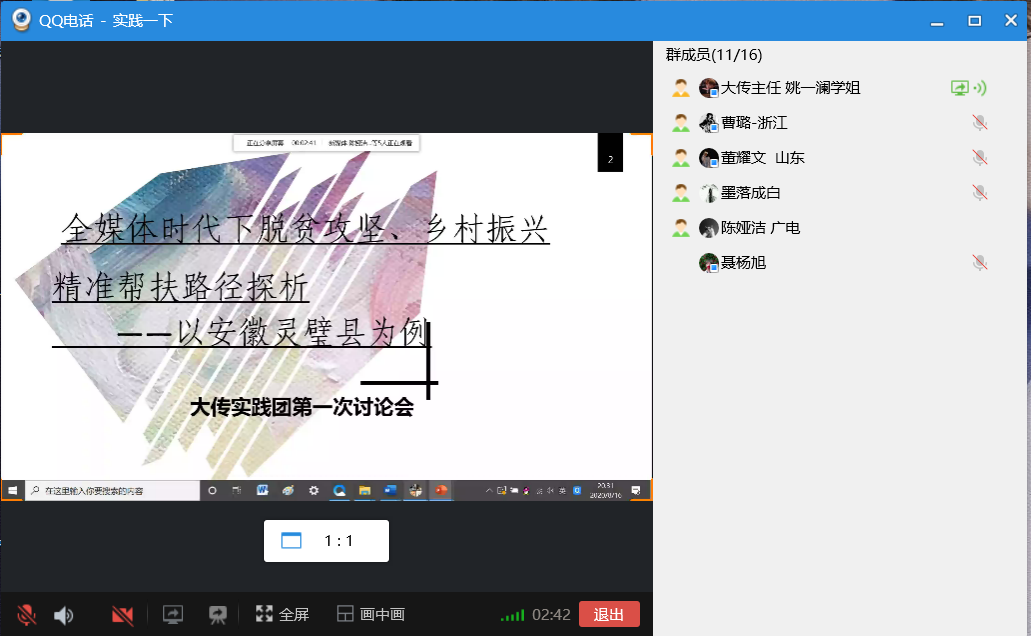Image resolution: width=1031 pixels, height=636 pixels.
Task: Click the 1:1 zoom ratio control
Action: pos(326,541)
